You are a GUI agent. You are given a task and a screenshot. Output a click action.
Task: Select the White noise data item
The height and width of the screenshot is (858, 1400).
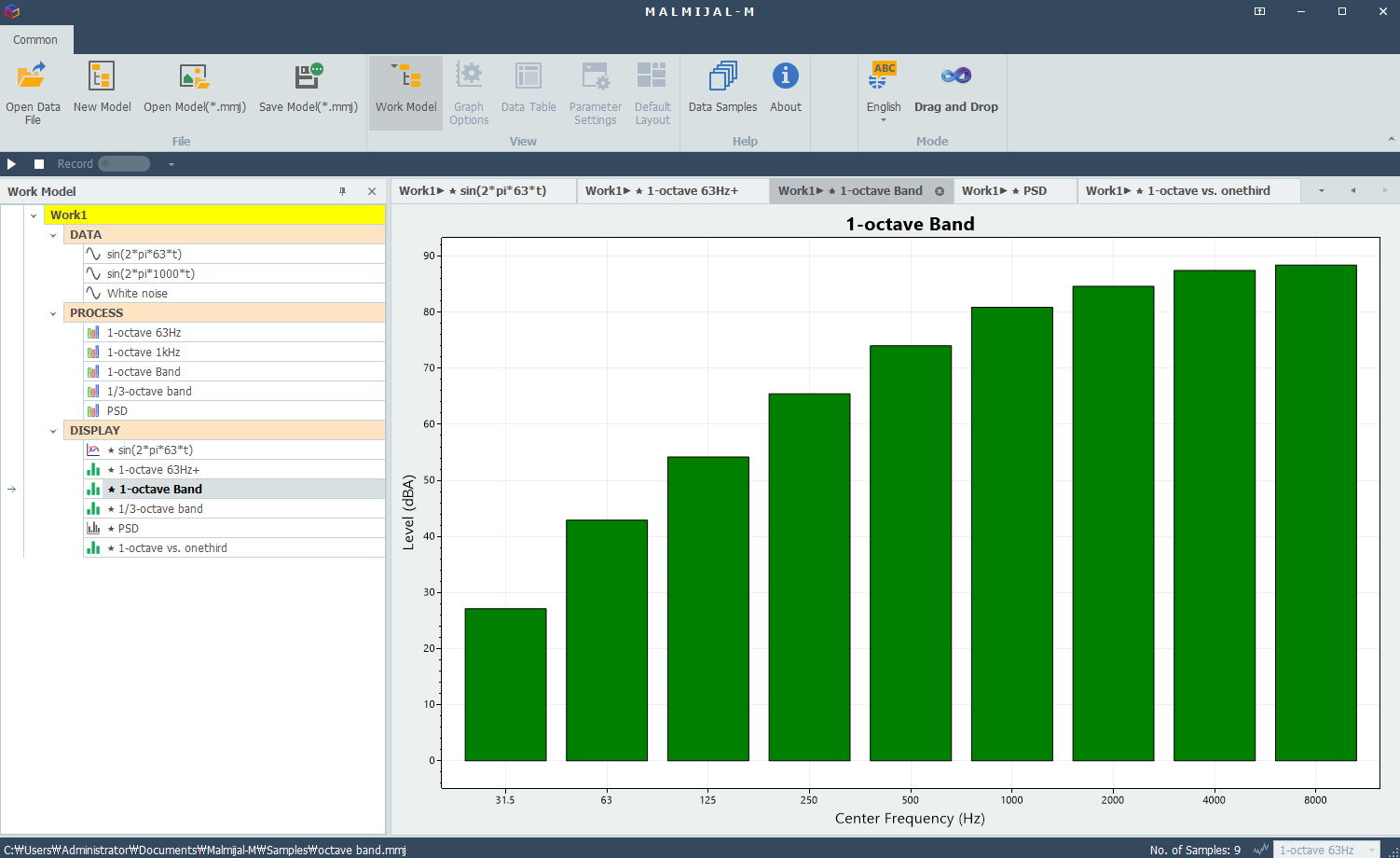(234, 293)
